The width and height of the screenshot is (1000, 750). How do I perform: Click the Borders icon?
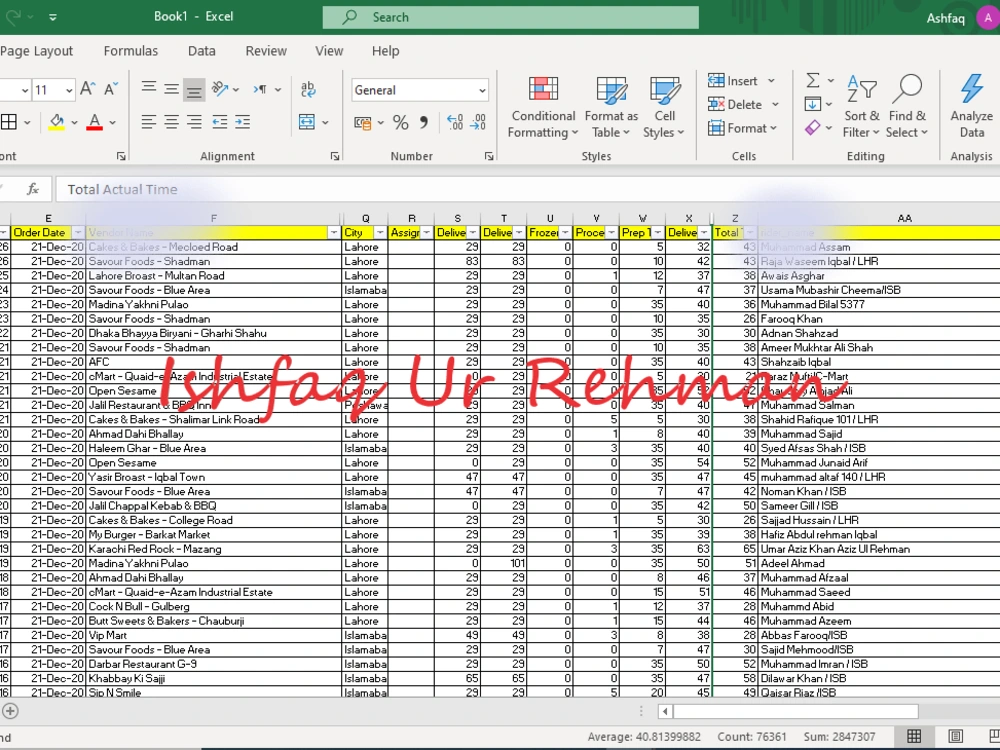(9, 122)
